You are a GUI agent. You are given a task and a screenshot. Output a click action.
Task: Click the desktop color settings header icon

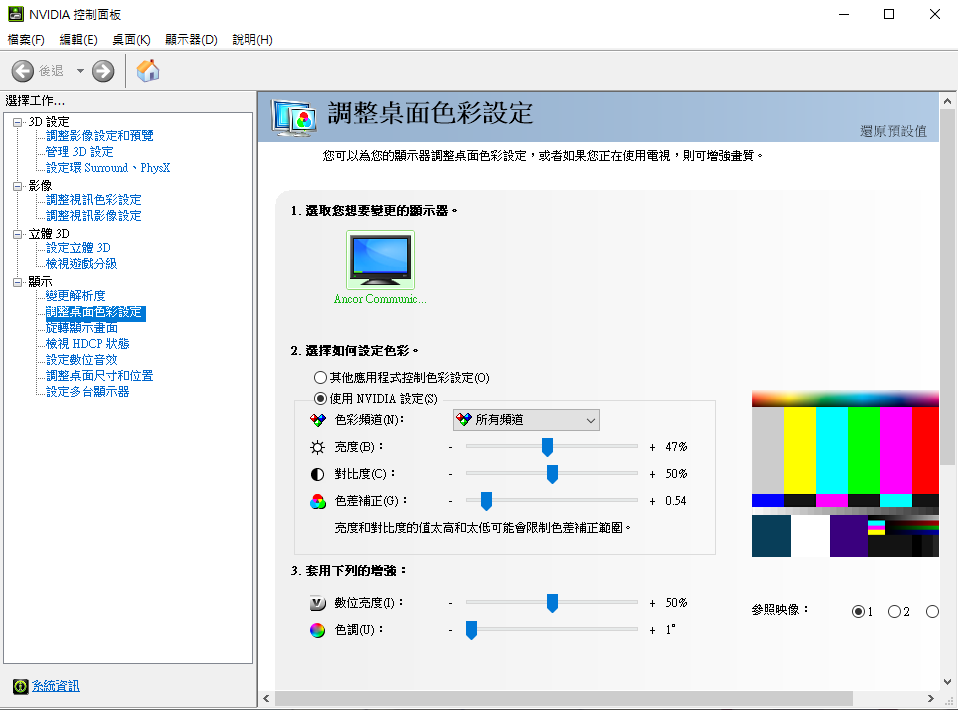(x=294, y=117)
